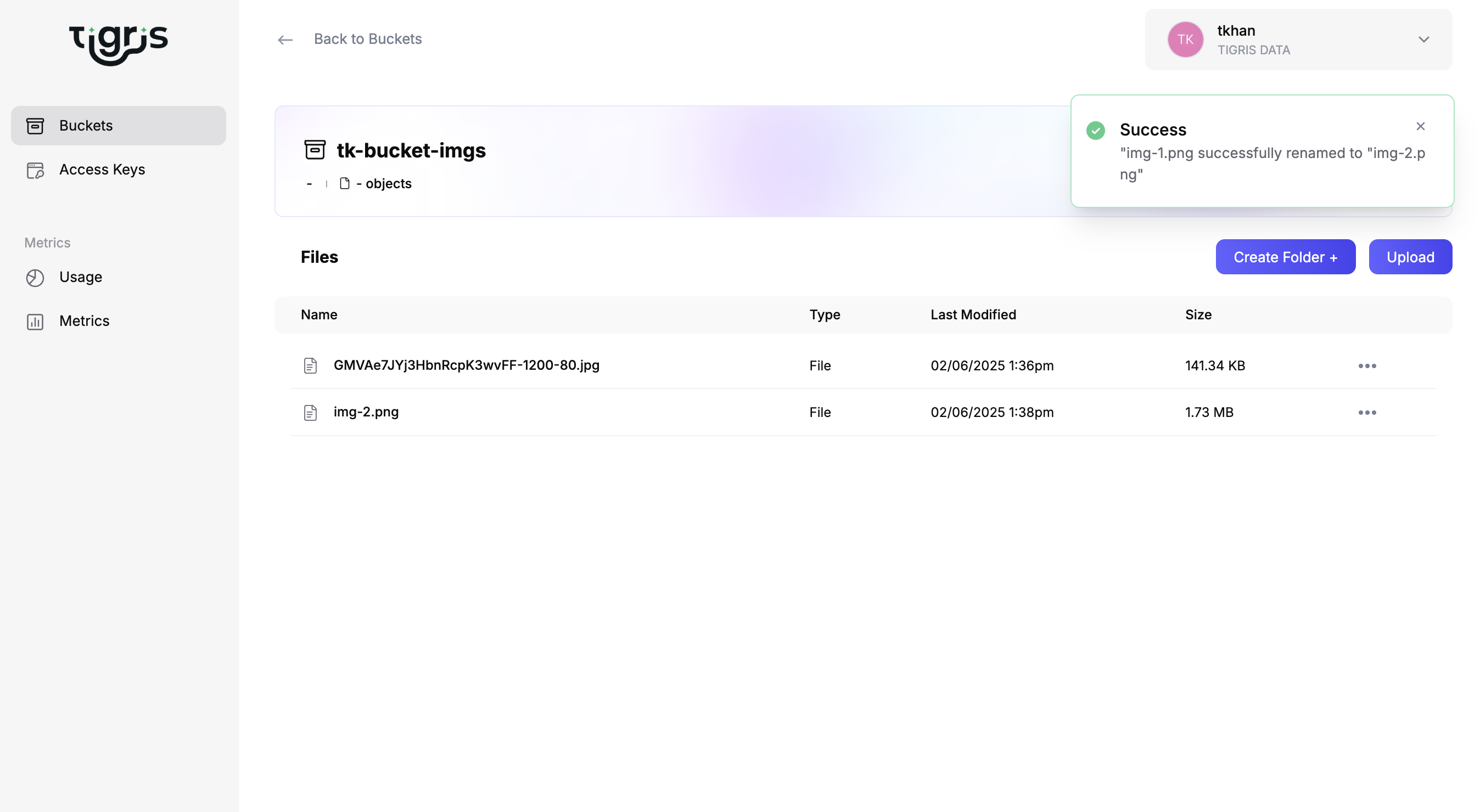Open the Access Keys page
Image resolution: width=1480 pixels, height=812 pixels.
click(102, 170)
